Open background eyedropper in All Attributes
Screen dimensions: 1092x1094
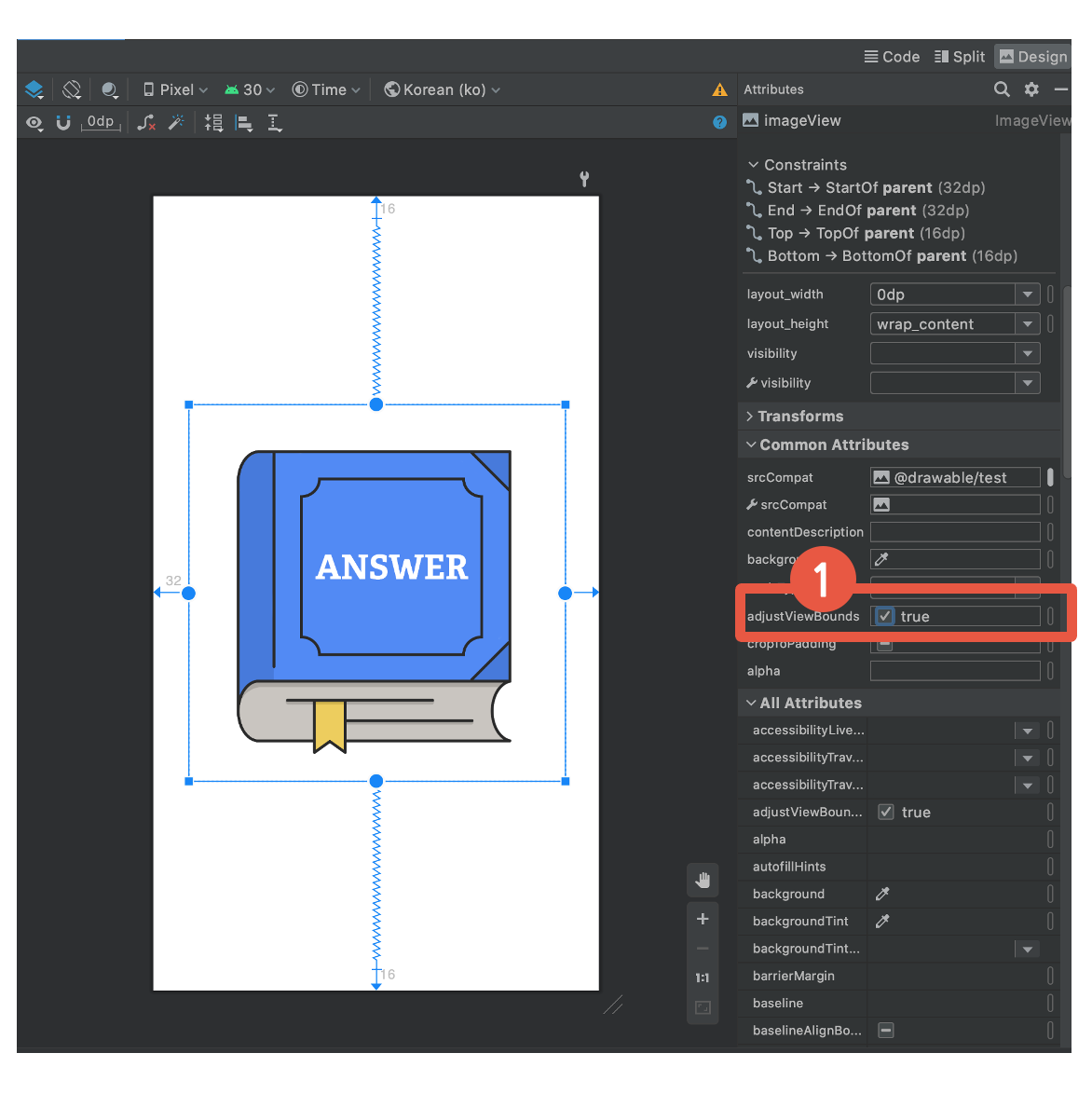pos(882,895)
